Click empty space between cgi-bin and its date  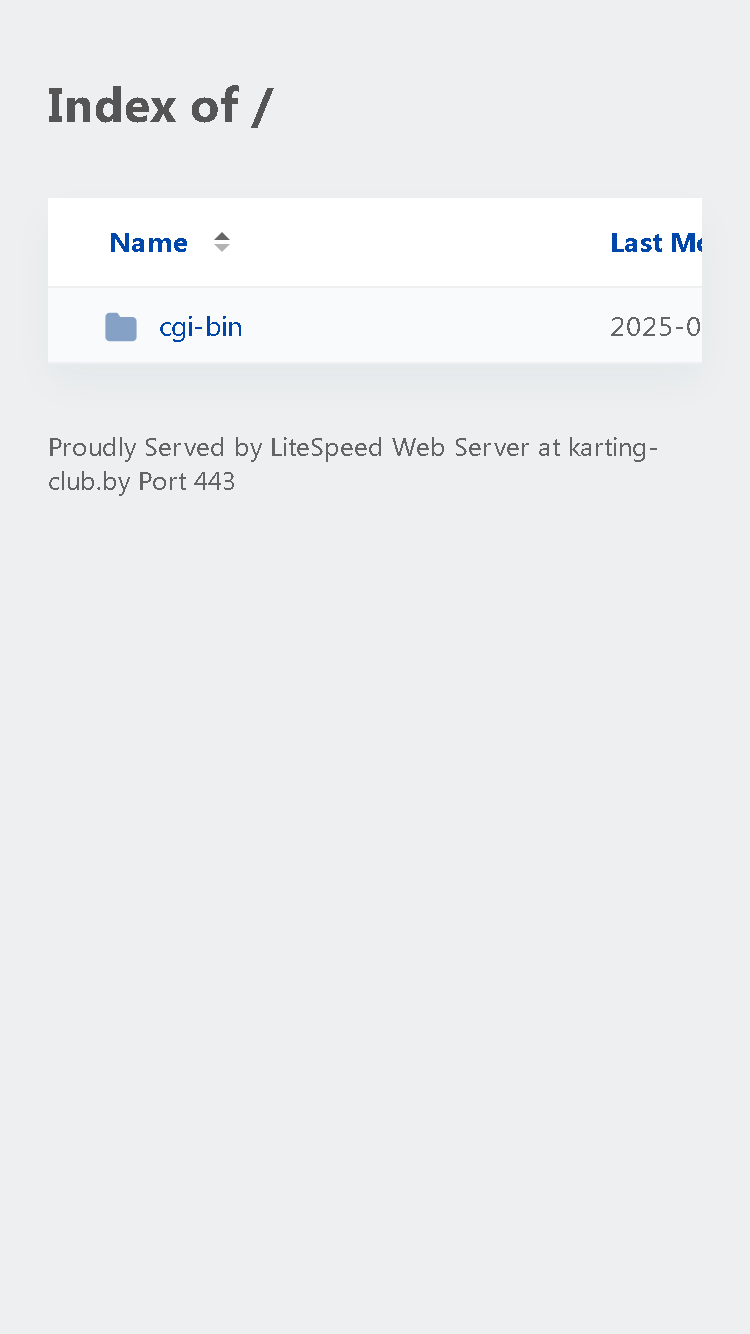click(425, 327)
